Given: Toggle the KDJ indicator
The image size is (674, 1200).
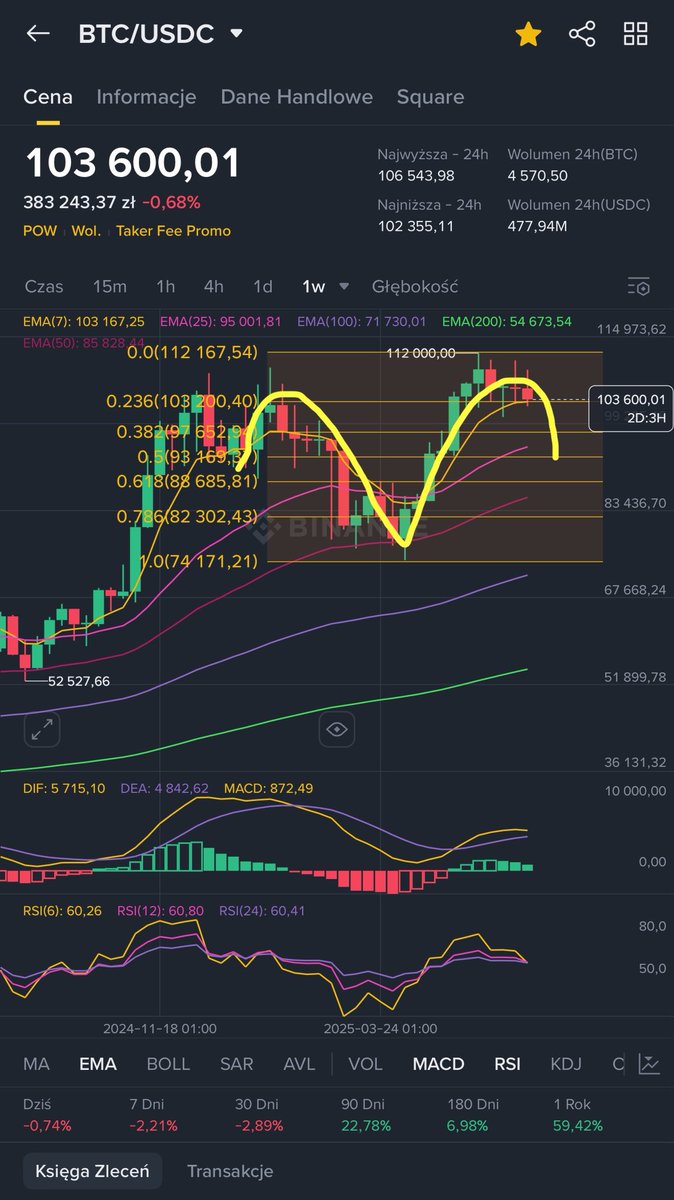Looking at the screenshot, I should tap(567, 1064).
